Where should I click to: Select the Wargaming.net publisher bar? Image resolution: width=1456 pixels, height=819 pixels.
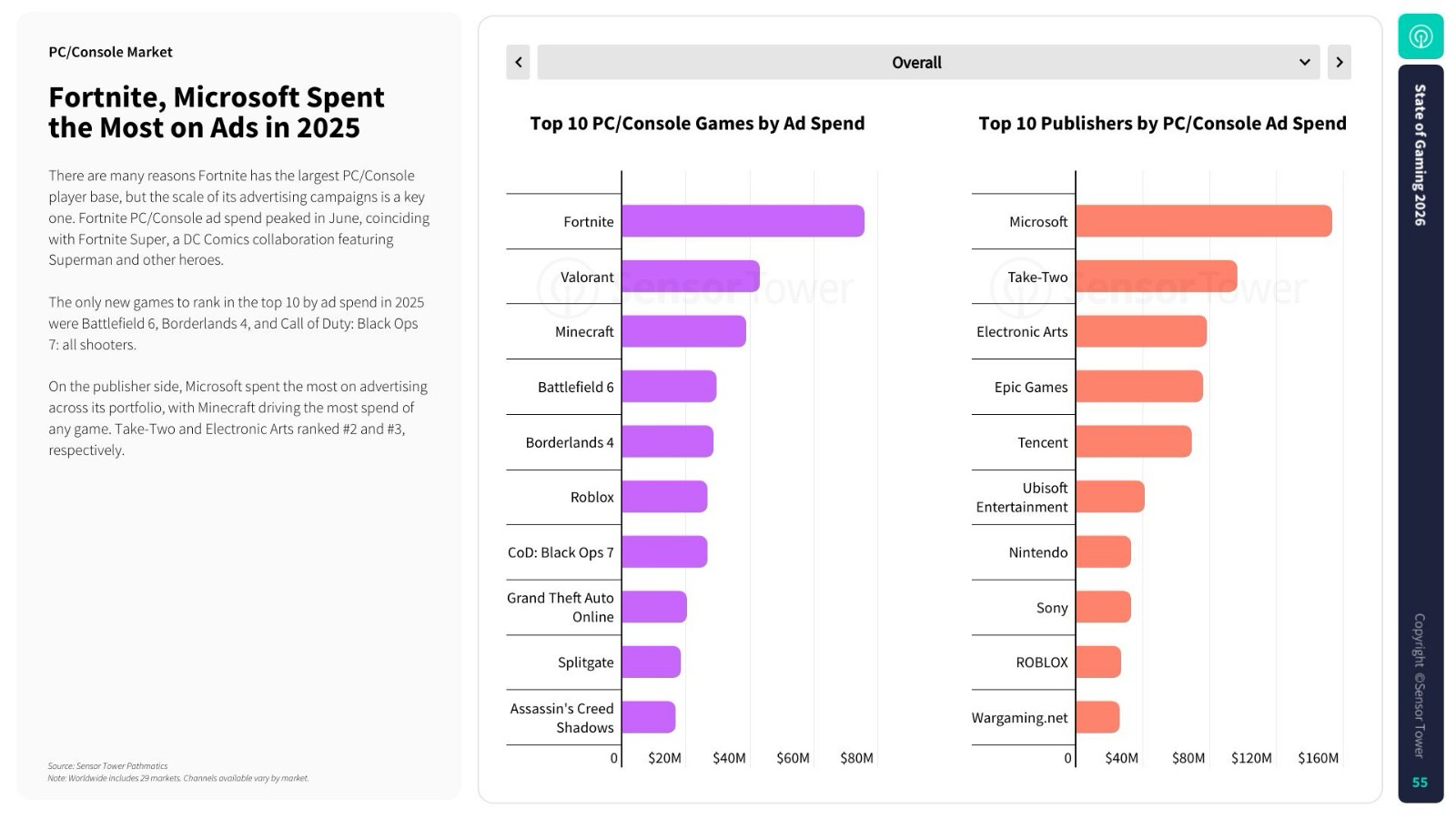[x=1097, y=717]
